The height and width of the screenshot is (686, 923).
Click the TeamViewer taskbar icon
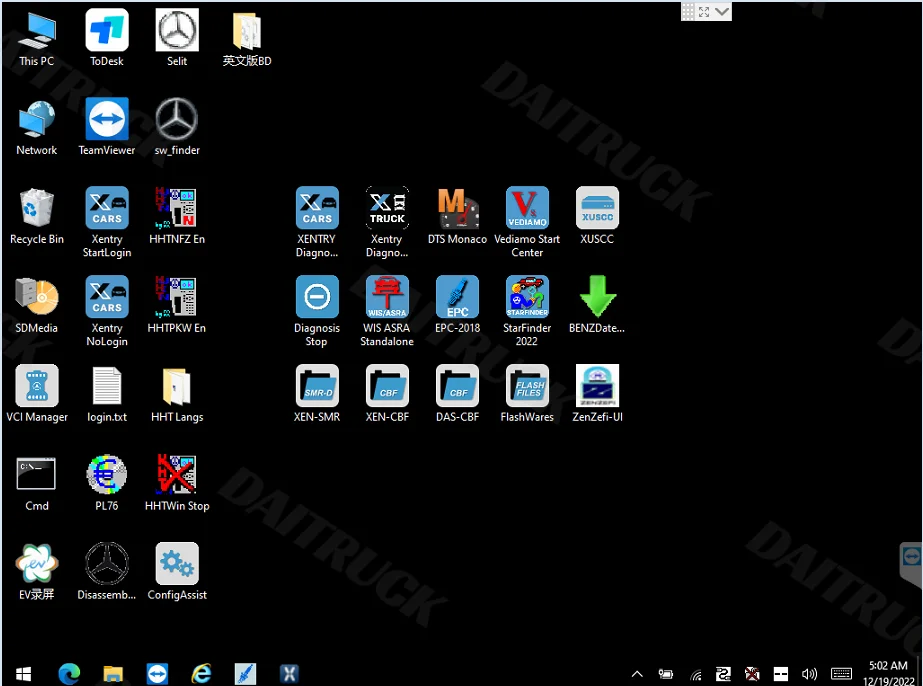pos(157,673)
